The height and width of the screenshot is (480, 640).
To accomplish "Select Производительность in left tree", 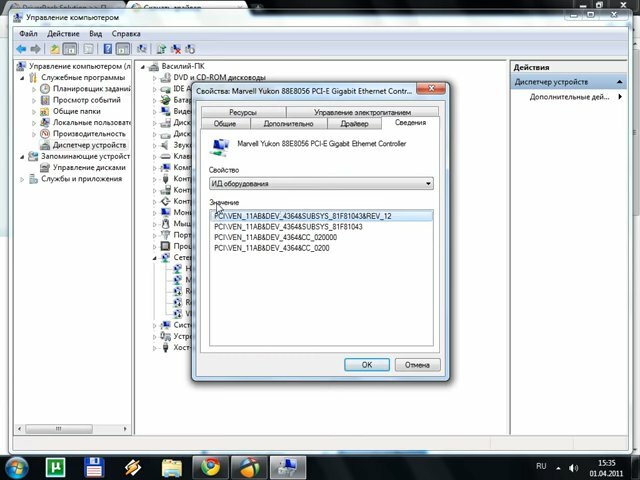I will point(89,133).
